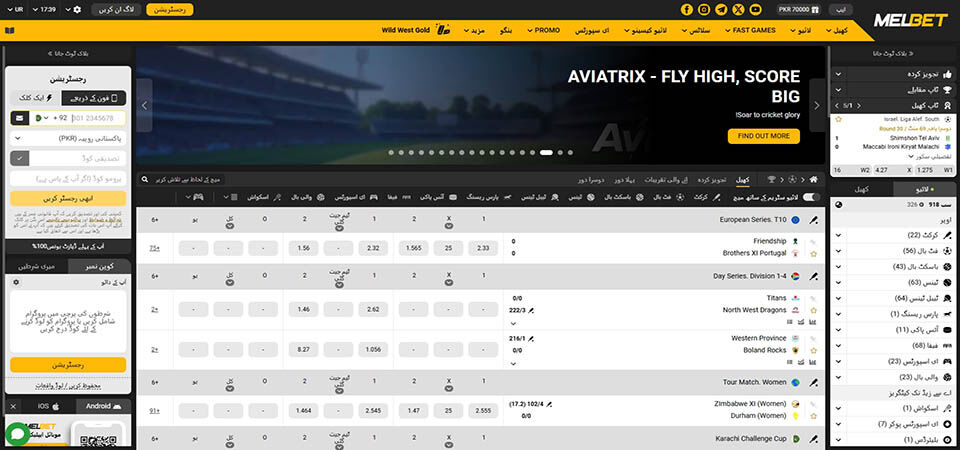This screenshot has height=450, width=960.
Task: Select the first banner carousel dot
Action: coord(391,152)
